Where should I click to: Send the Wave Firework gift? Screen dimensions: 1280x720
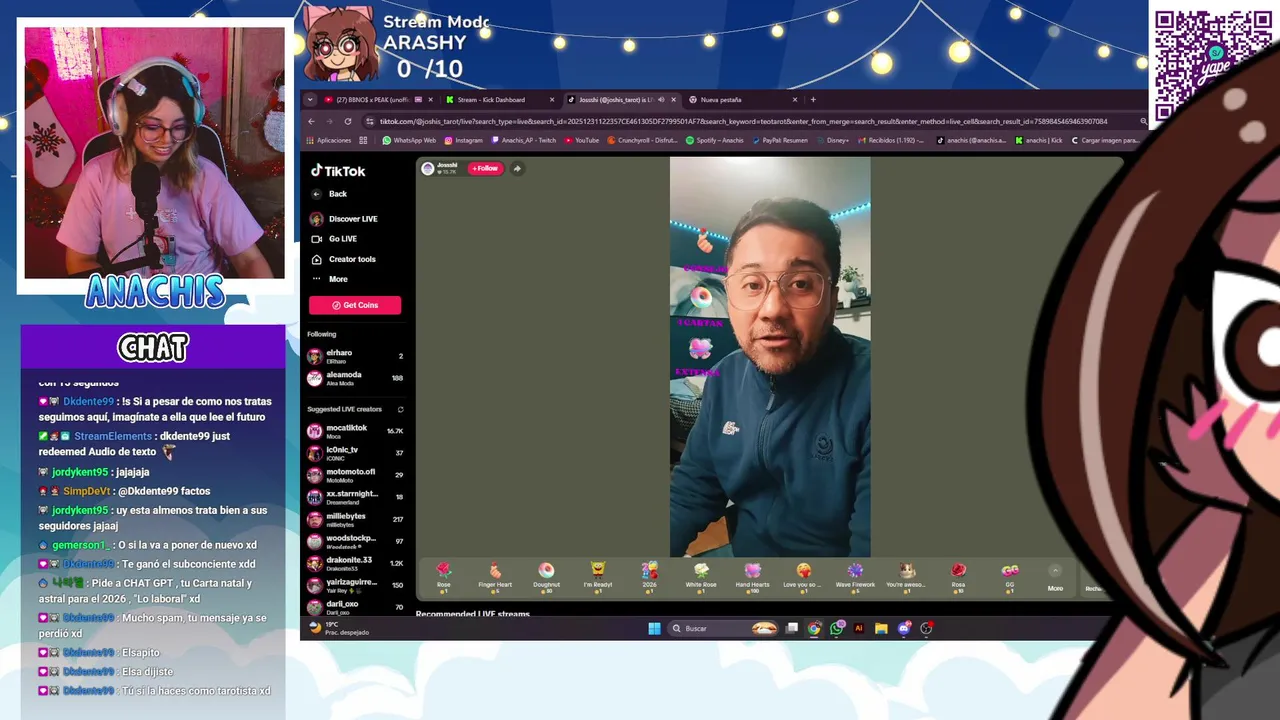855,577
